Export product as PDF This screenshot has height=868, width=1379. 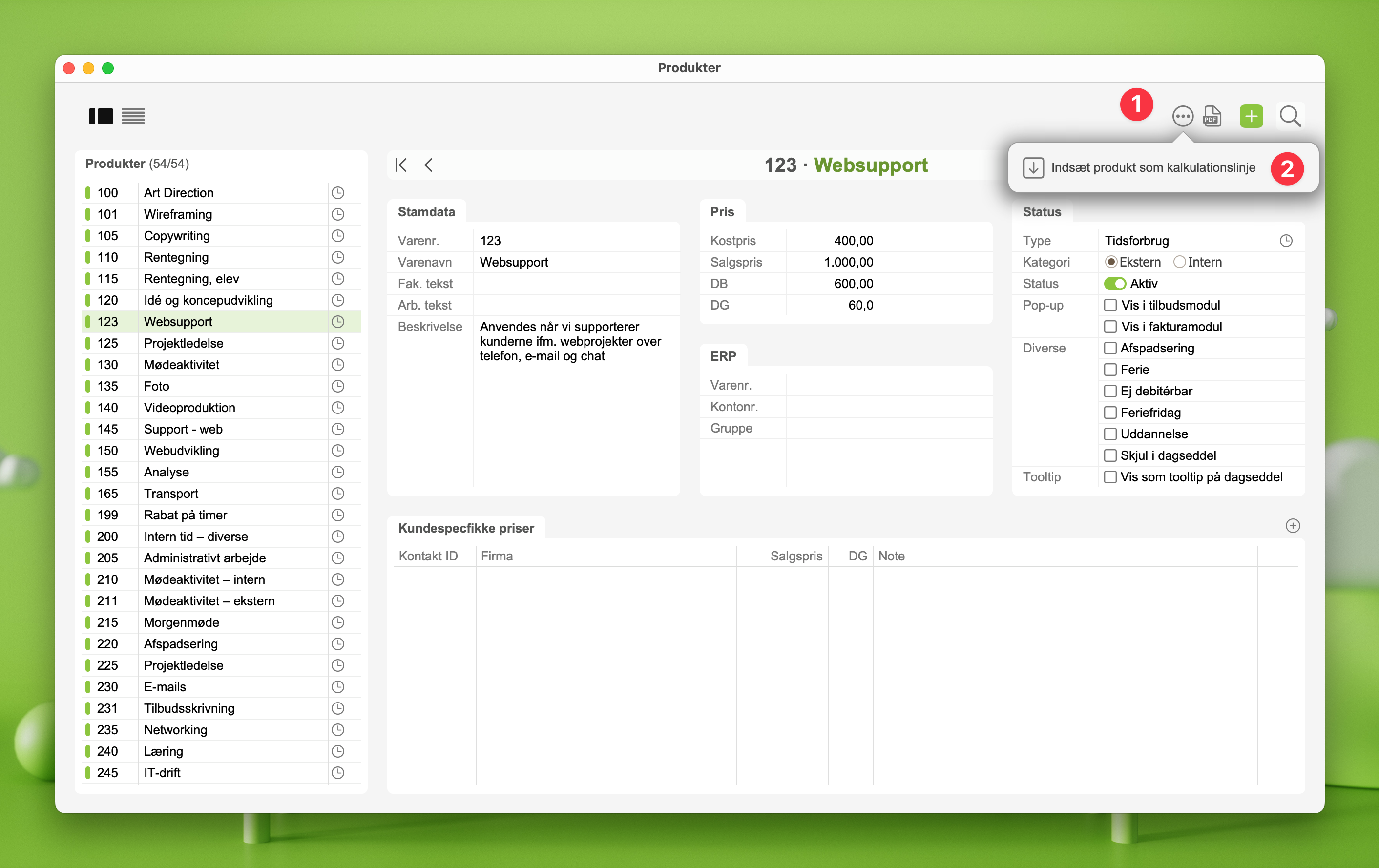tap(1212, 116)
